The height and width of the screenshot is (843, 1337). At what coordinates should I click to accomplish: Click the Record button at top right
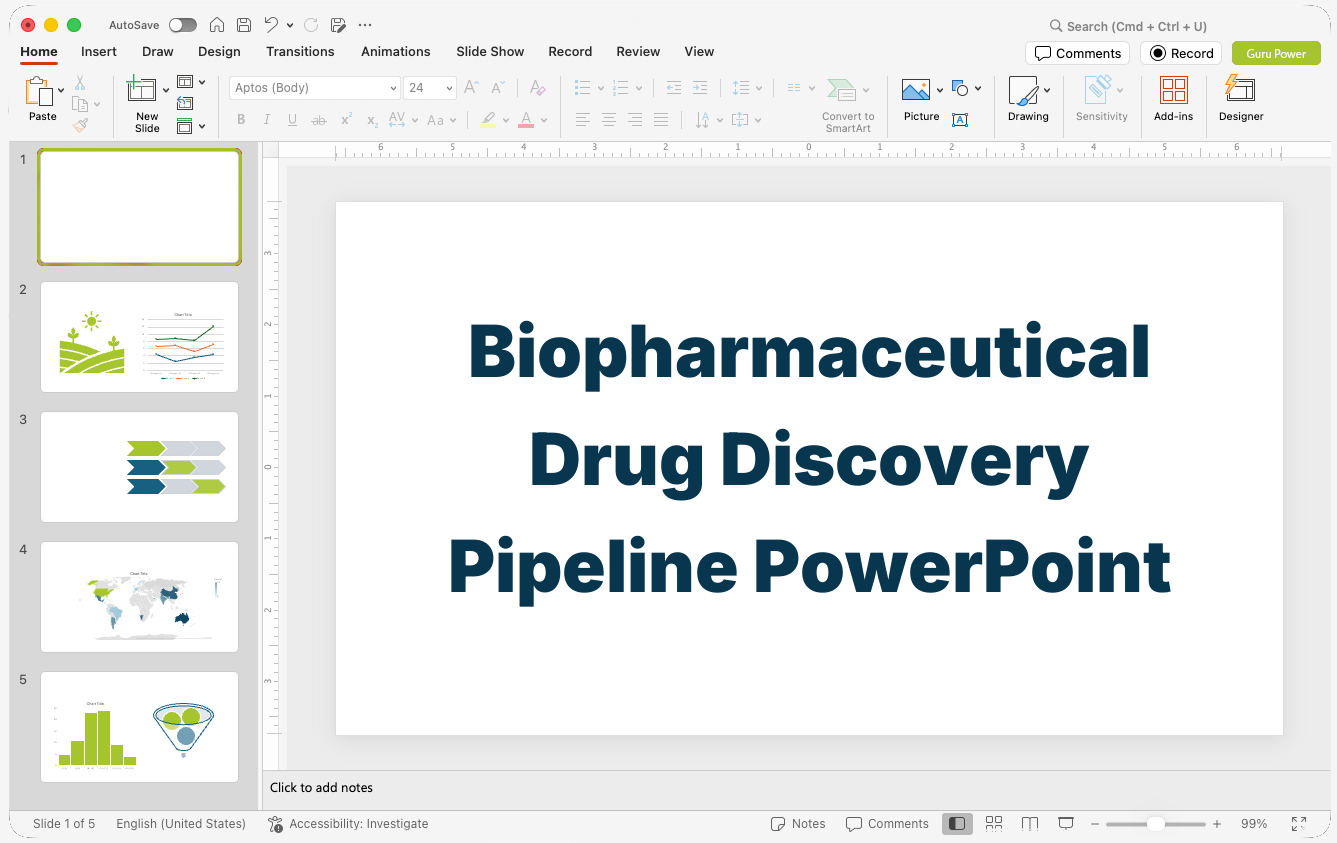(x=1181, y=53)
